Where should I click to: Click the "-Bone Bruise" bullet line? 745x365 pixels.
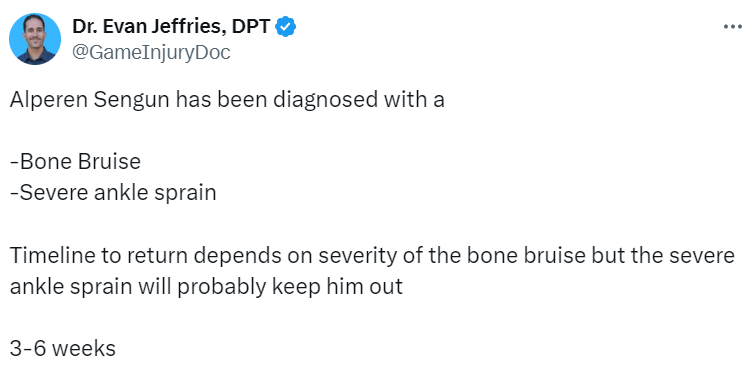click(75, 162)
